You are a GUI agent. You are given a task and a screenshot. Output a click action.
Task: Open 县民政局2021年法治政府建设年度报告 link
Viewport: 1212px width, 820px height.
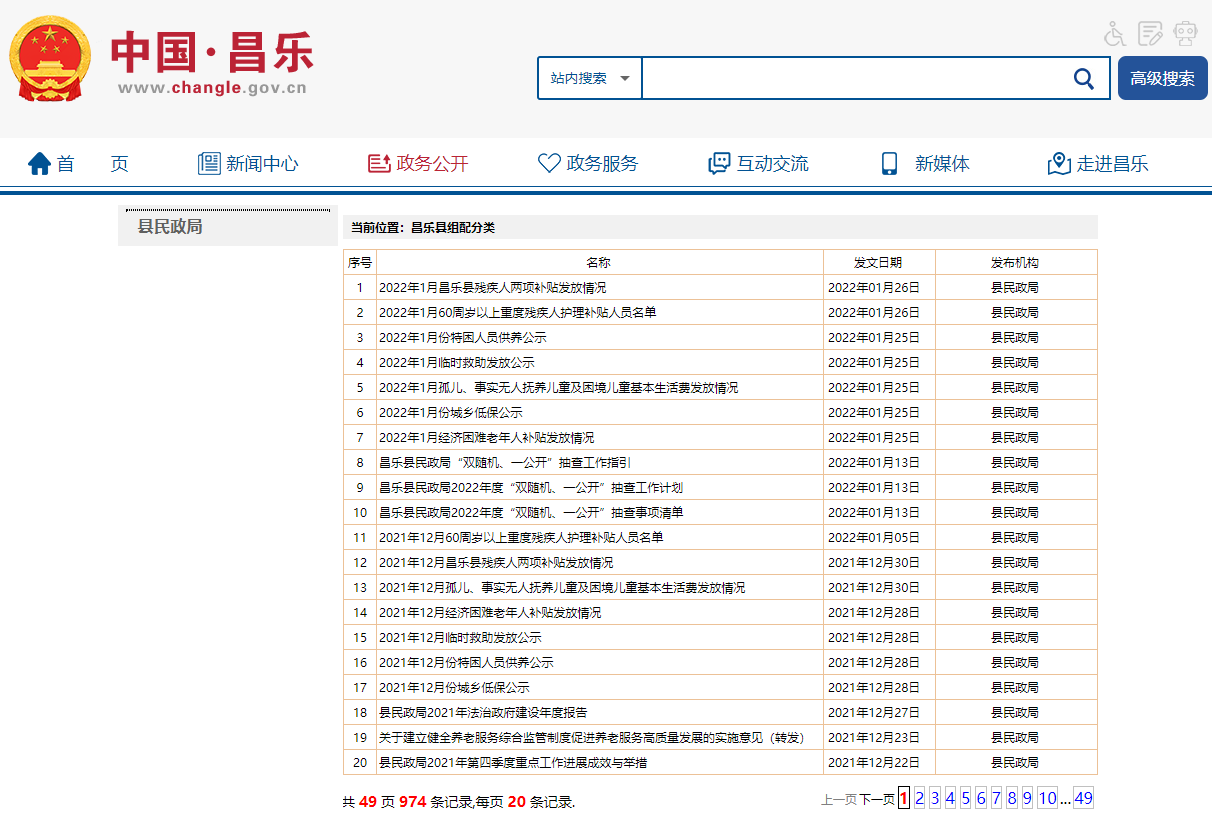(x=482, y=713)
